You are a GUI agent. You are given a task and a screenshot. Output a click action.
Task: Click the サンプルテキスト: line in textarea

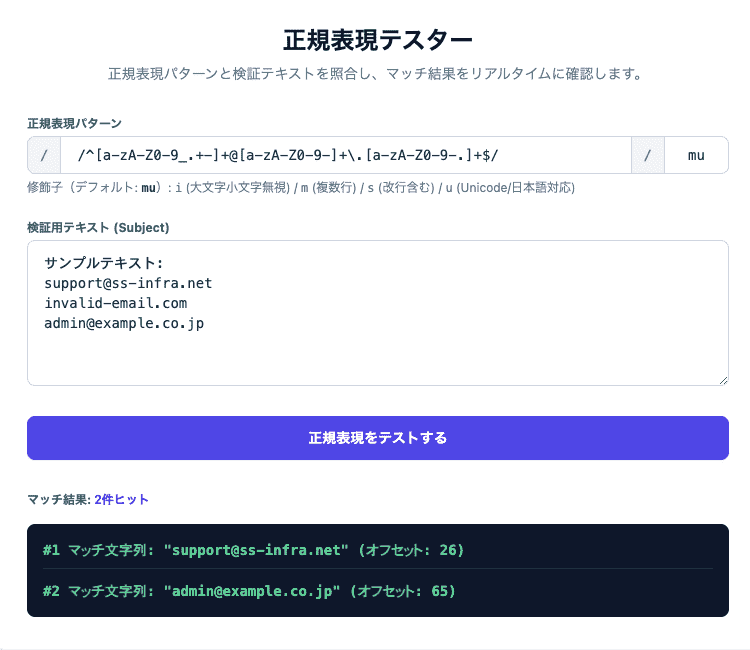[x=104, y=263]
